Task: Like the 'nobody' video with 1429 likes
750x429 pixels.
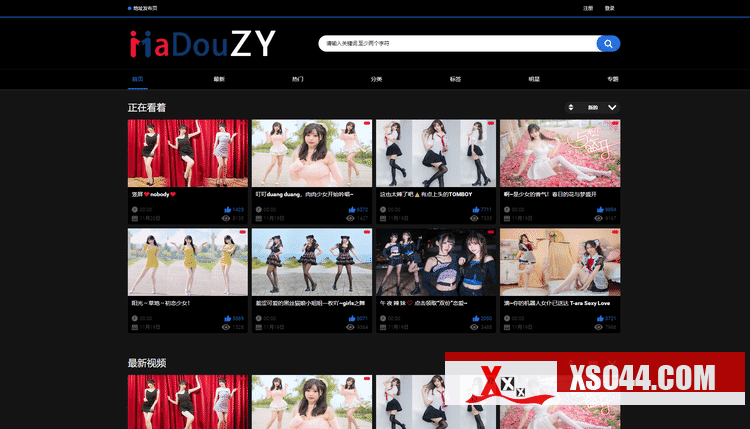Action: pyautogui.click(x=226, y=210)
